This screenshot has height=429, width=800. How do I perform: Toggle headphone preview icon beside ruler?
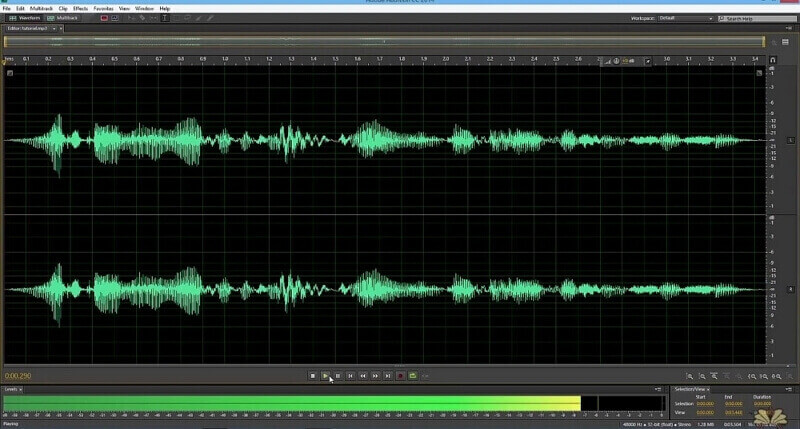[773, 60]
